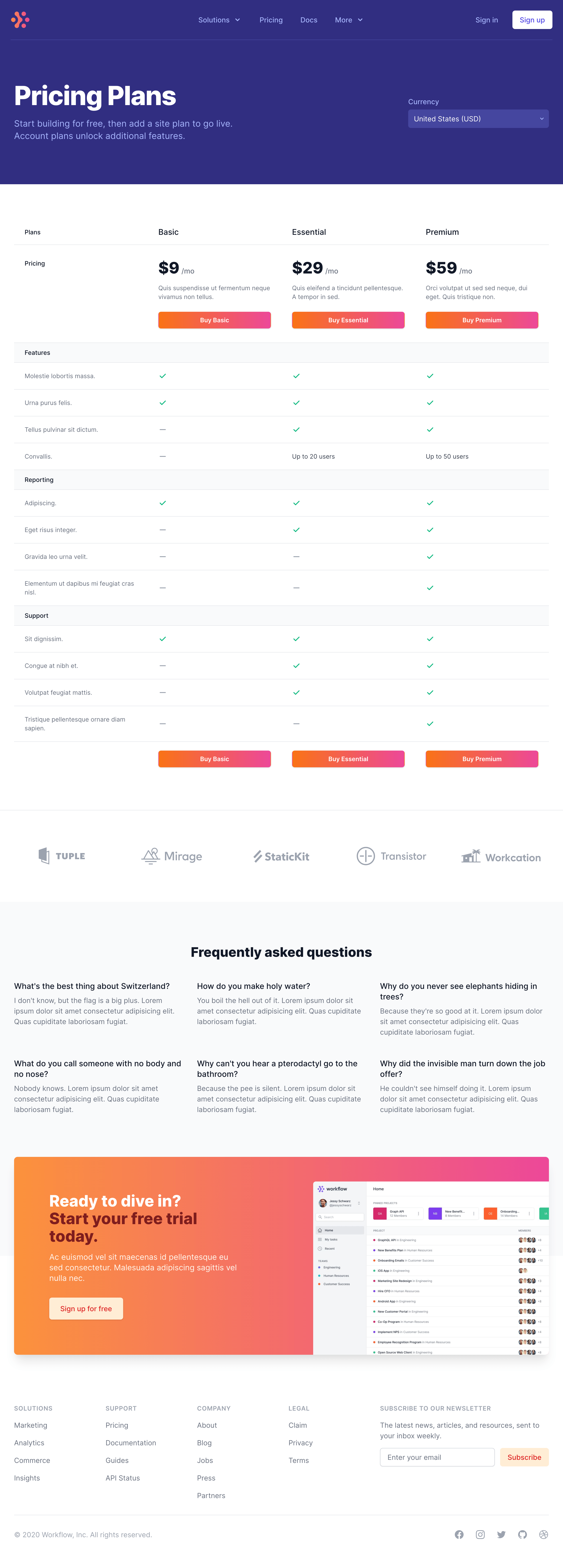Open the GitHub icon in the footer
The width and height of the screenshot is (563, 1568).
coord(522,1535)
